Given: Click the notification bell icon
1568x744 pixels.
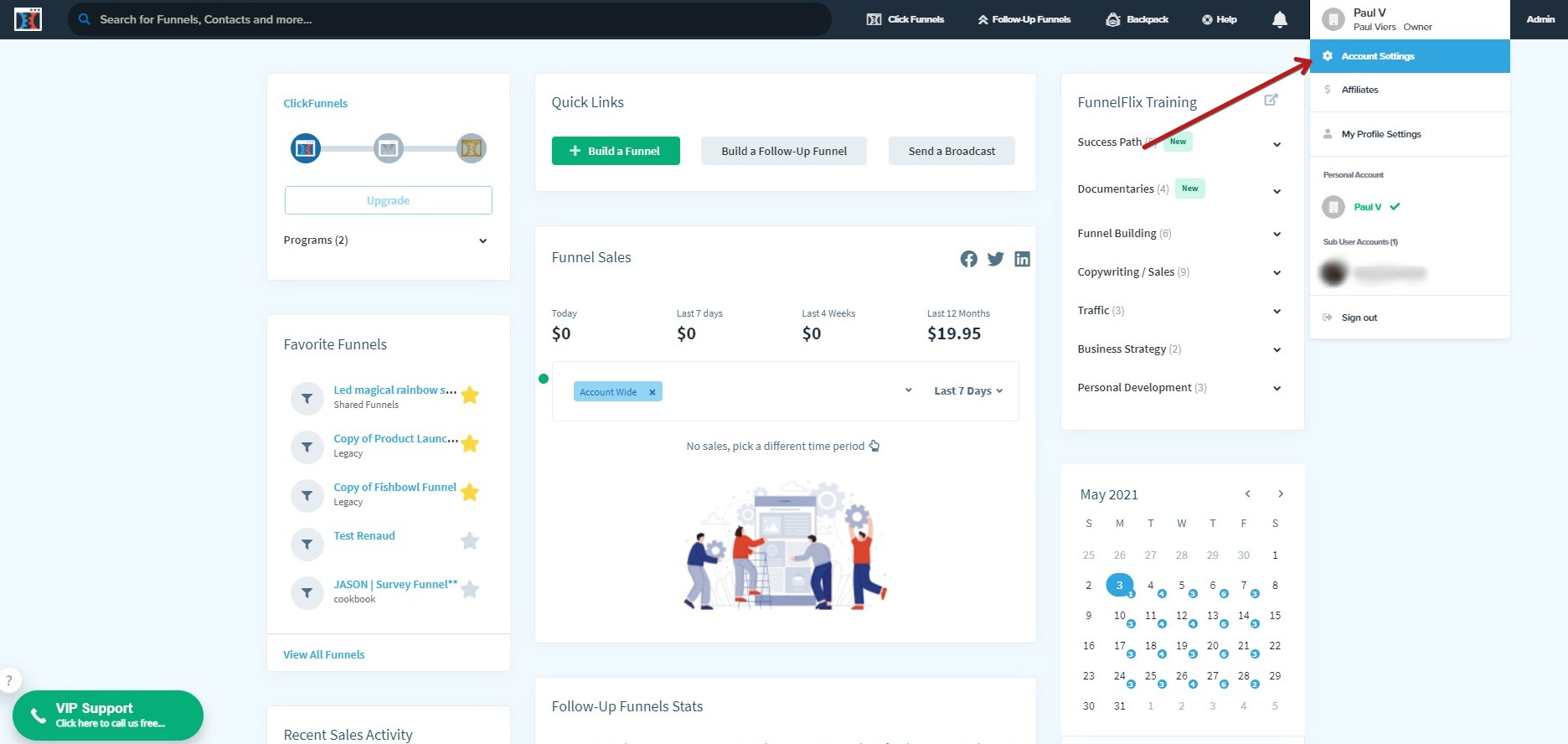Looking at the screenshot, I should [x=1280, y=19].
